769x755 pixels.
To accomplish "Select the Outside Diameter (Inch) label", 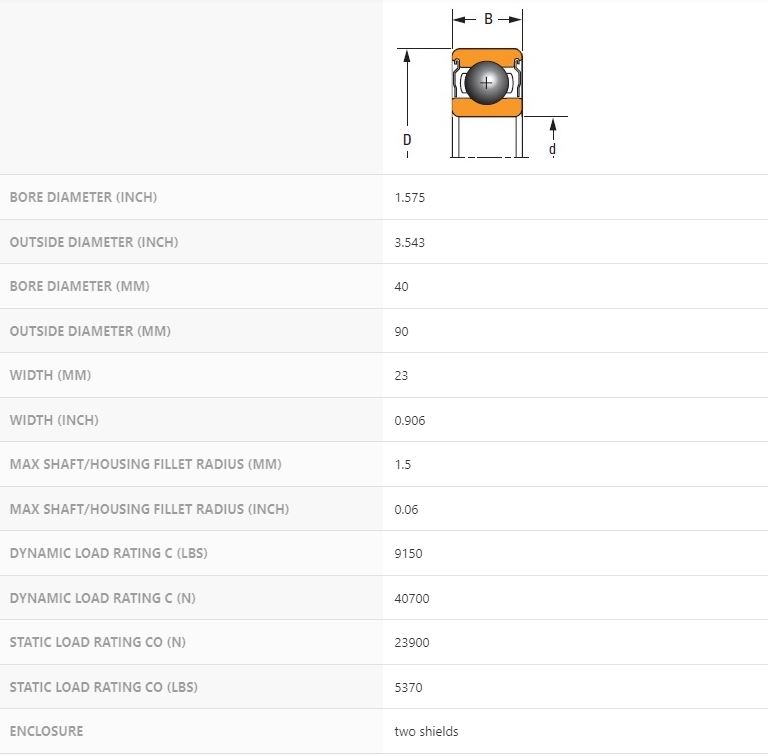I will [x=94, y=242].
